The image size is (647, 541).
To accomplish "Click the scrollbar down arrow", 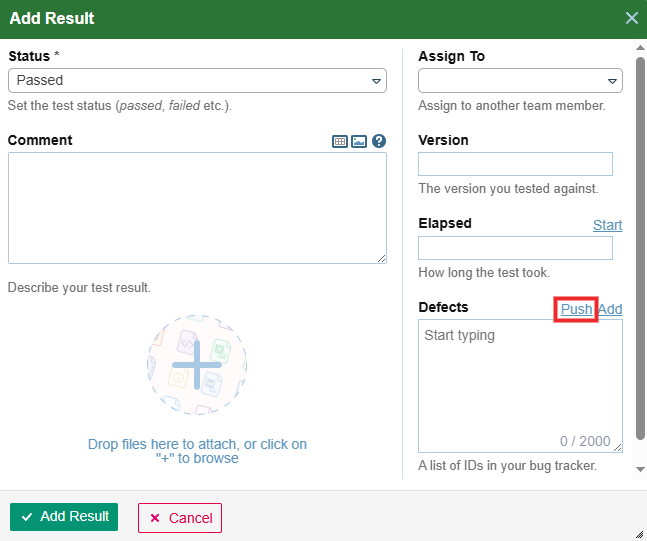I will 640,468.
